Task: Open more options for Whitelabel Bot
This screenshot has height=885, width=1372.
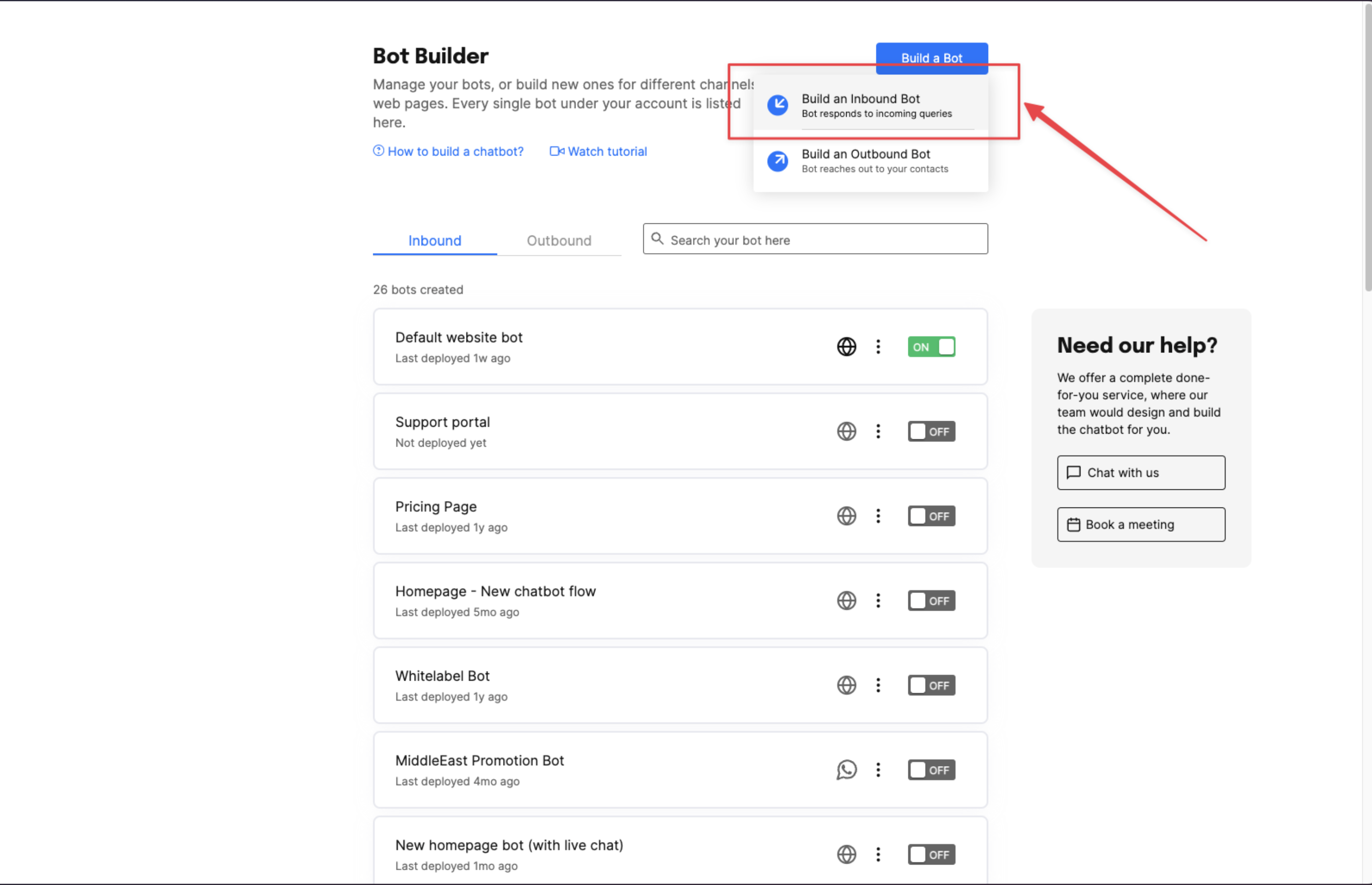Action: coord(878,685)
